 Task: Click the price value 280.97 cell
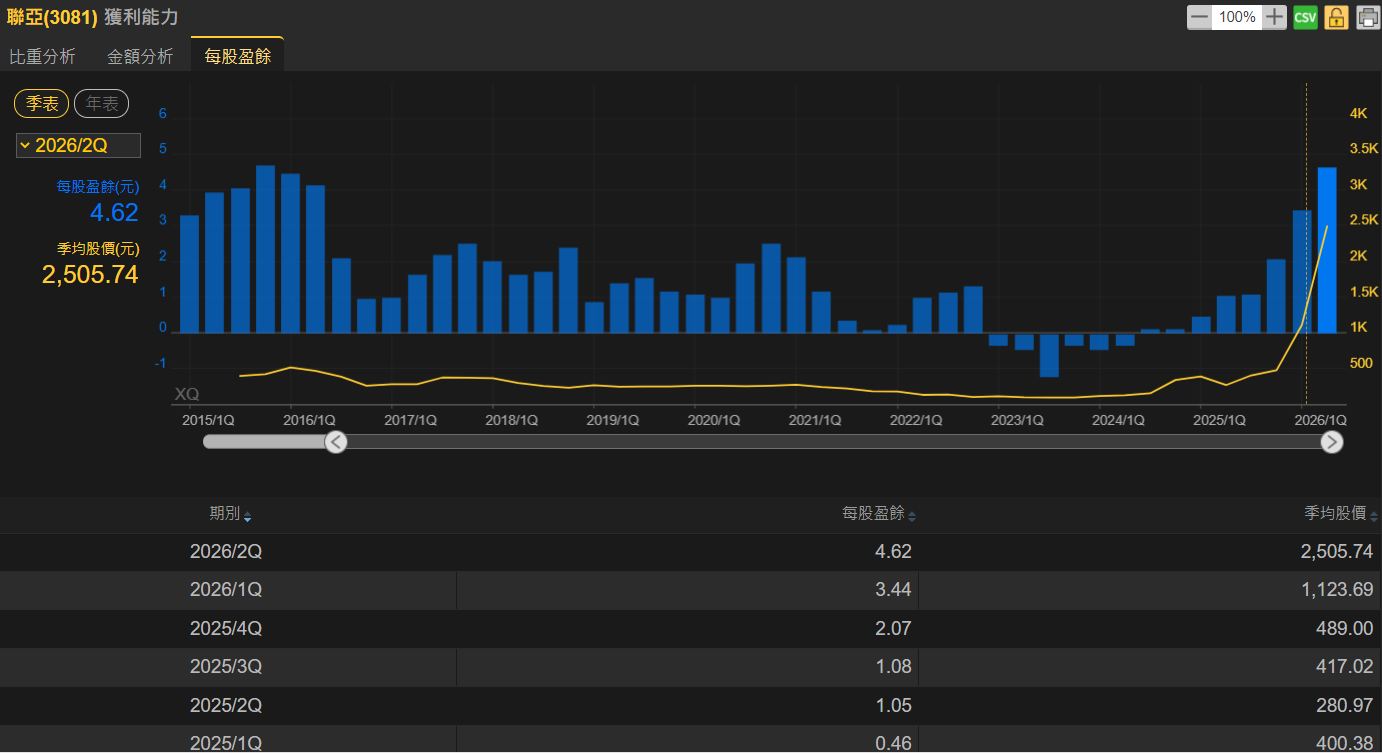(1345, 705)
